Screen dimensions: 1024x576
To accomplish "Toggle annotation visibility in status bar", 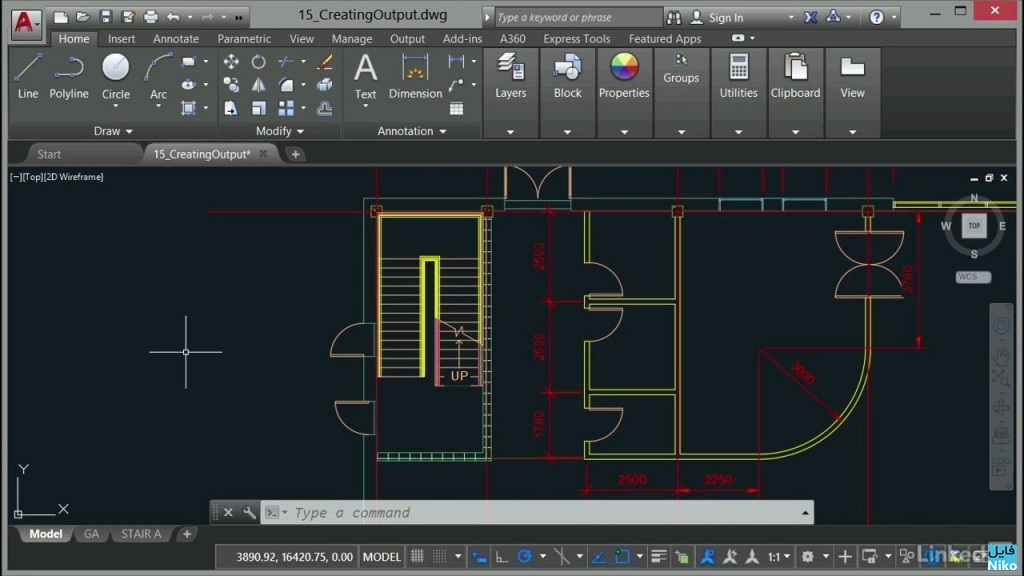I will [707, 556].
